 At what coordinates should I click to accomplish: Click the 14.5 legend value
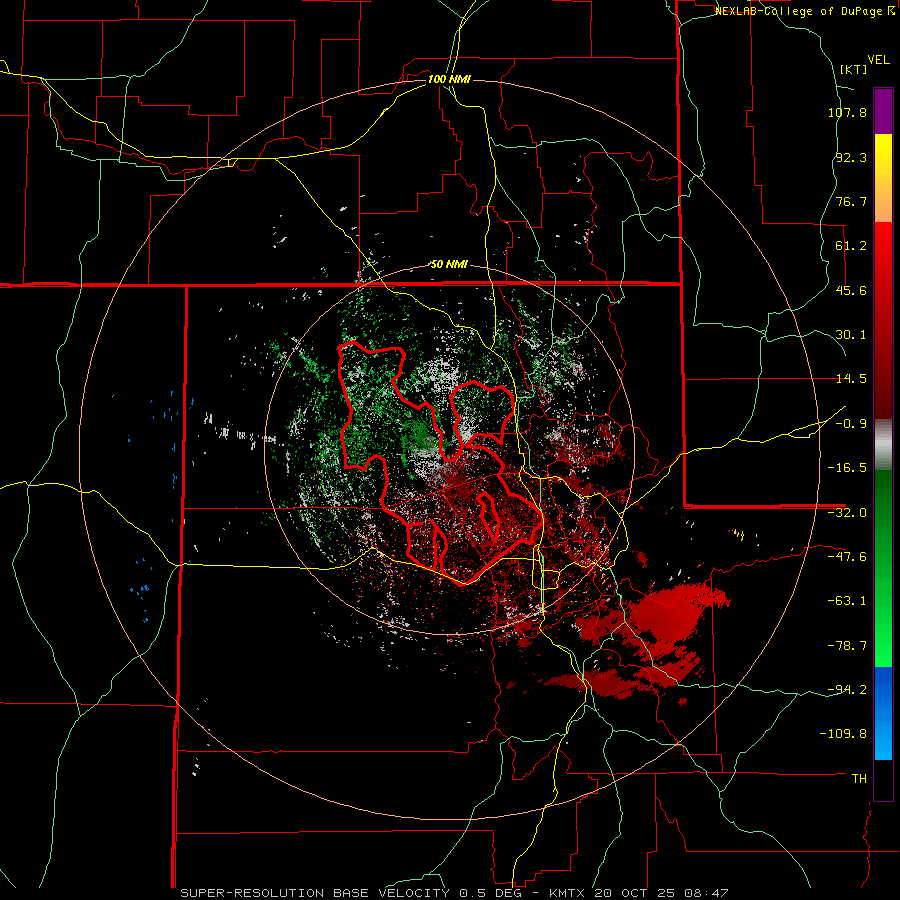(x=851, y=379)
